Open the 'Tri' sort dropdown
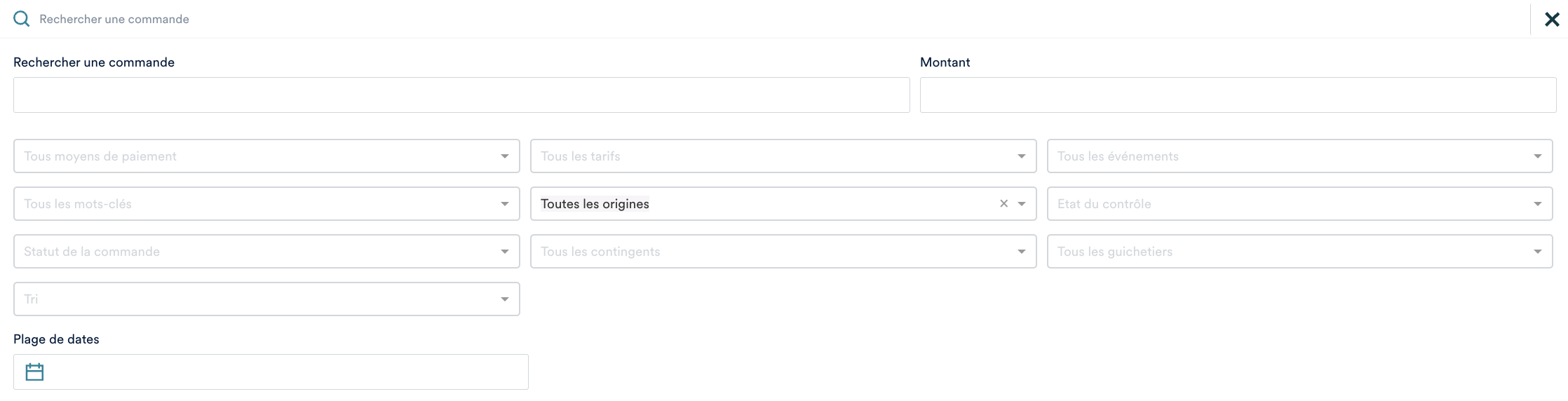 coord(266,299)
